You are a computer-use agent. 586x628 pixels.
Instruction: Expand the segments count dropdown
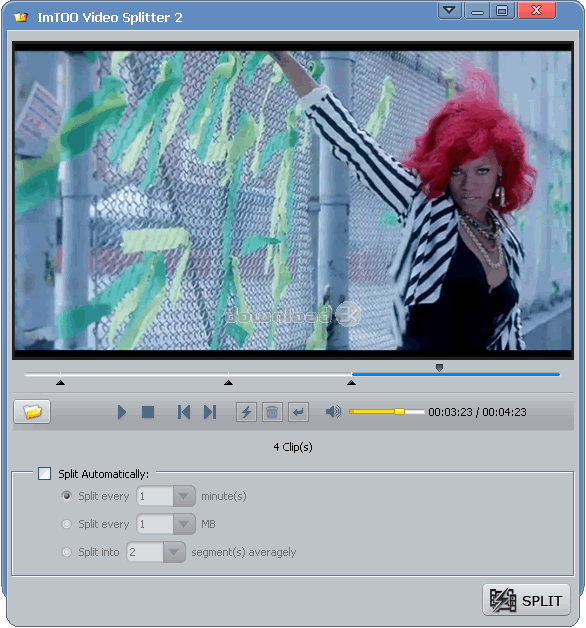pos(174,552)
